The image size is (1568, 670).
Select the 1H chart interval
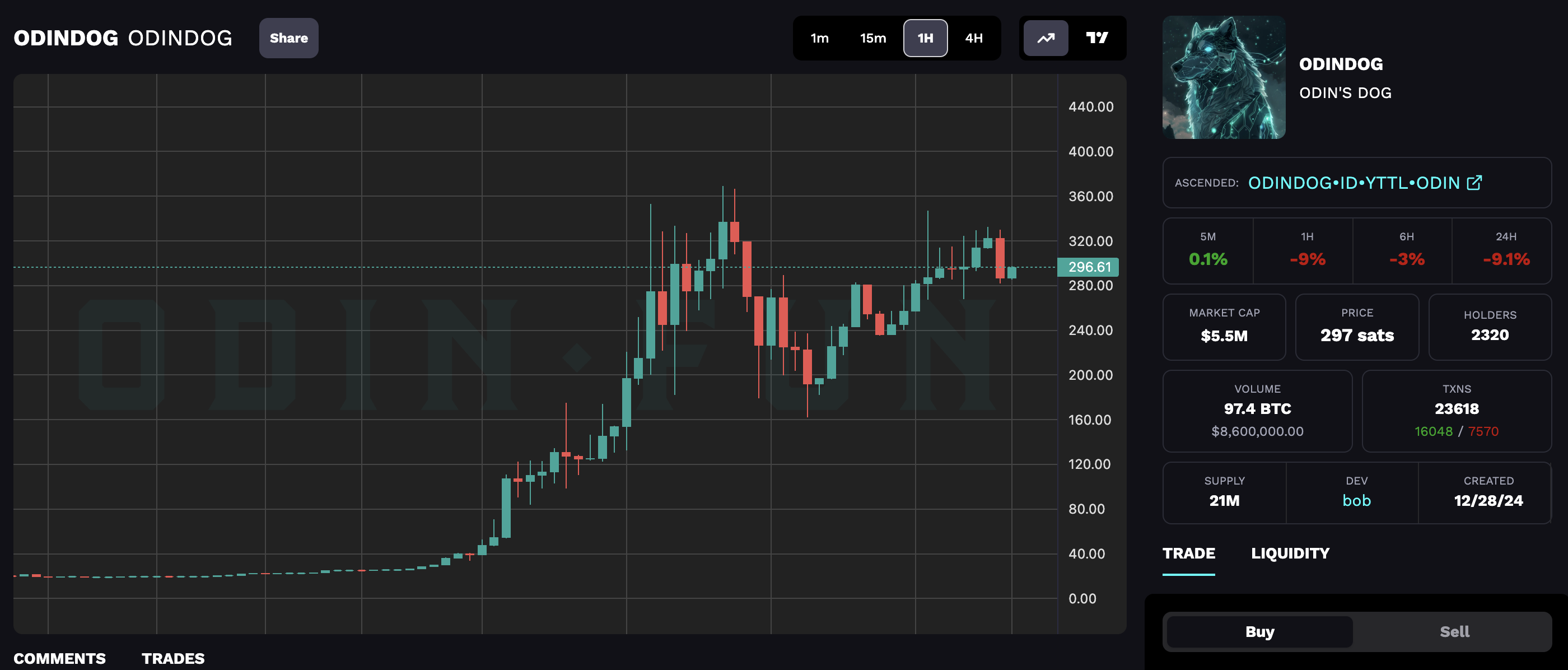925,38
